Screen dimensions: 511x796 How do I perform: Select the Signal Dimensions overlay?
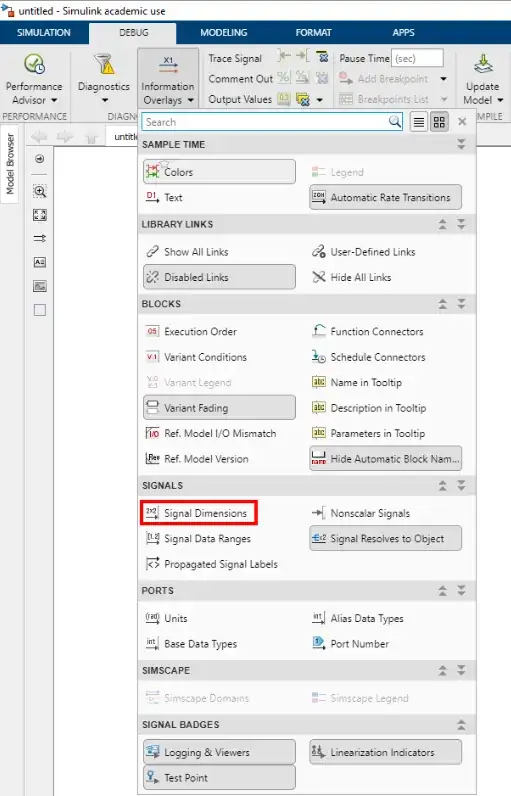(x=199, y=513)
